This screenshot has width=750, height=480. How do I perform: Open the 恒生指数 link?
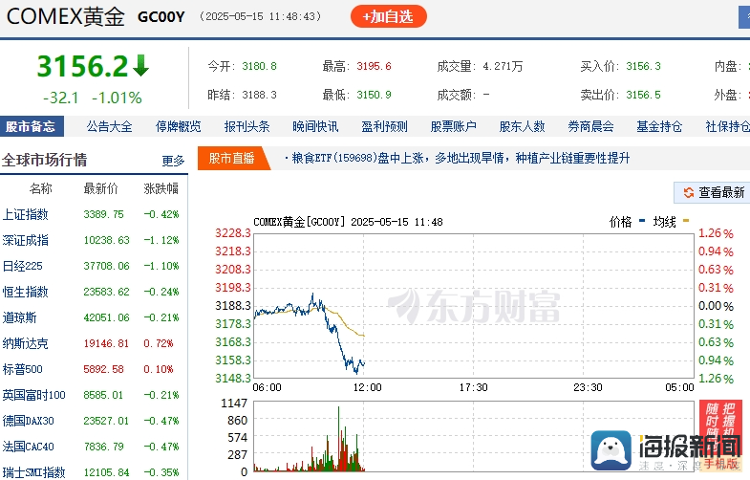pyautogui.click(x=26, y=292)
